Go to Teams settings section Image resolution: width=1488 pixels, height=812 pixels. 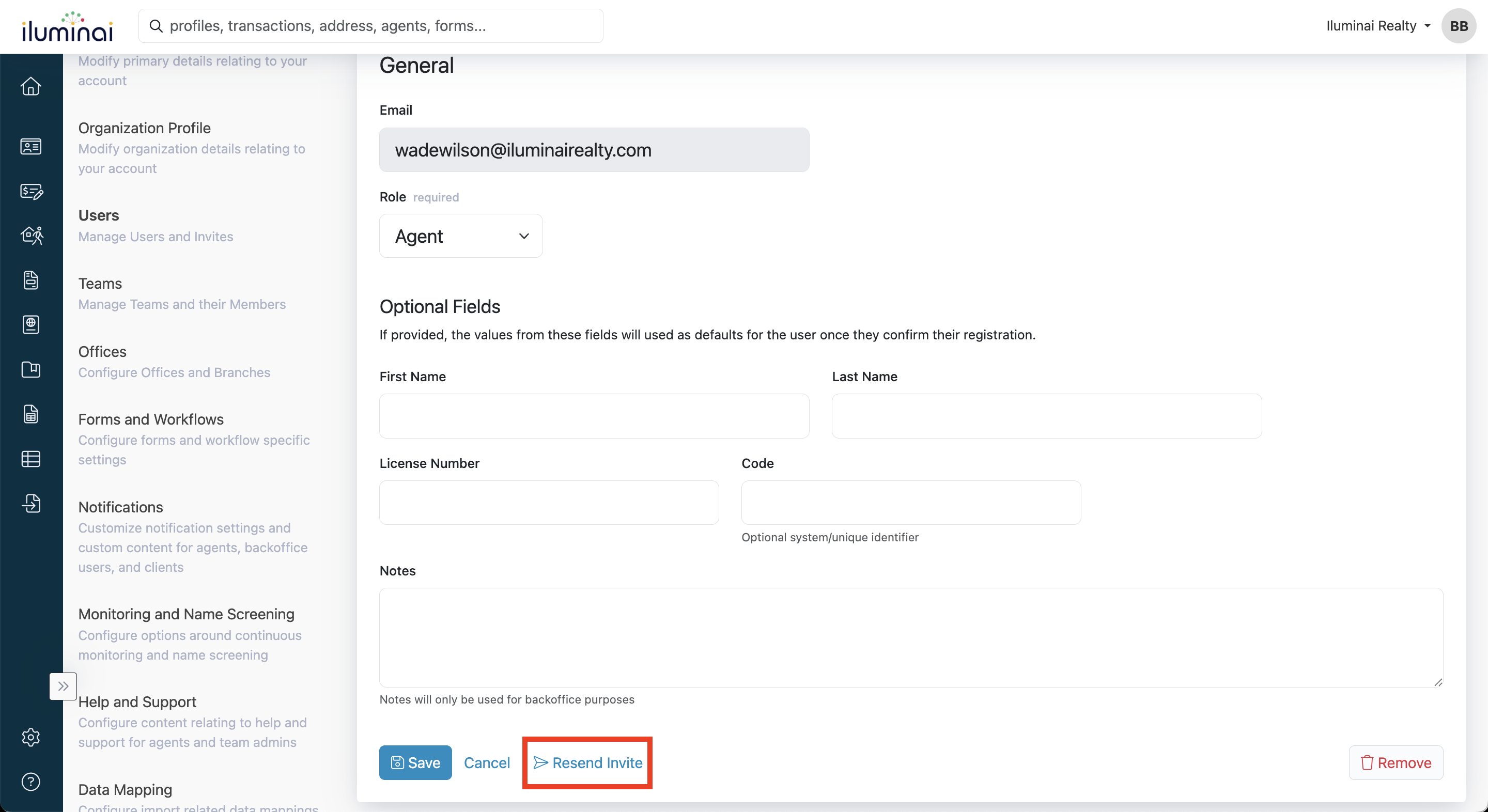(x=100, y=284)
